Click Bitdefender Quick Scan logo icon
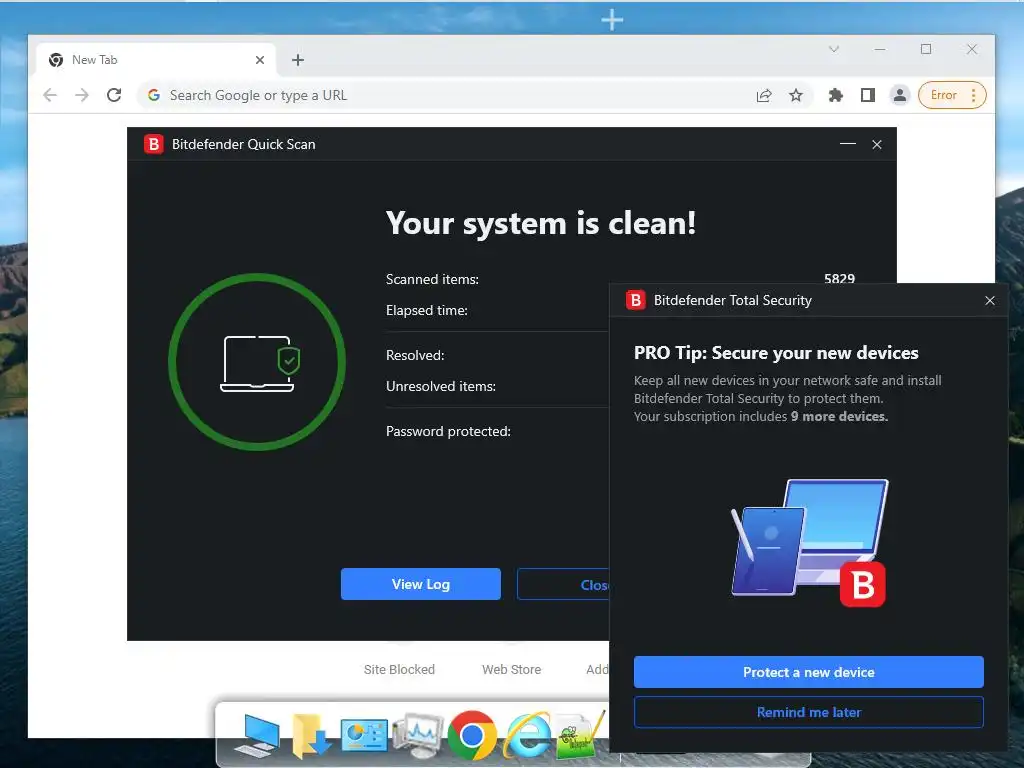 click(153, 144)
